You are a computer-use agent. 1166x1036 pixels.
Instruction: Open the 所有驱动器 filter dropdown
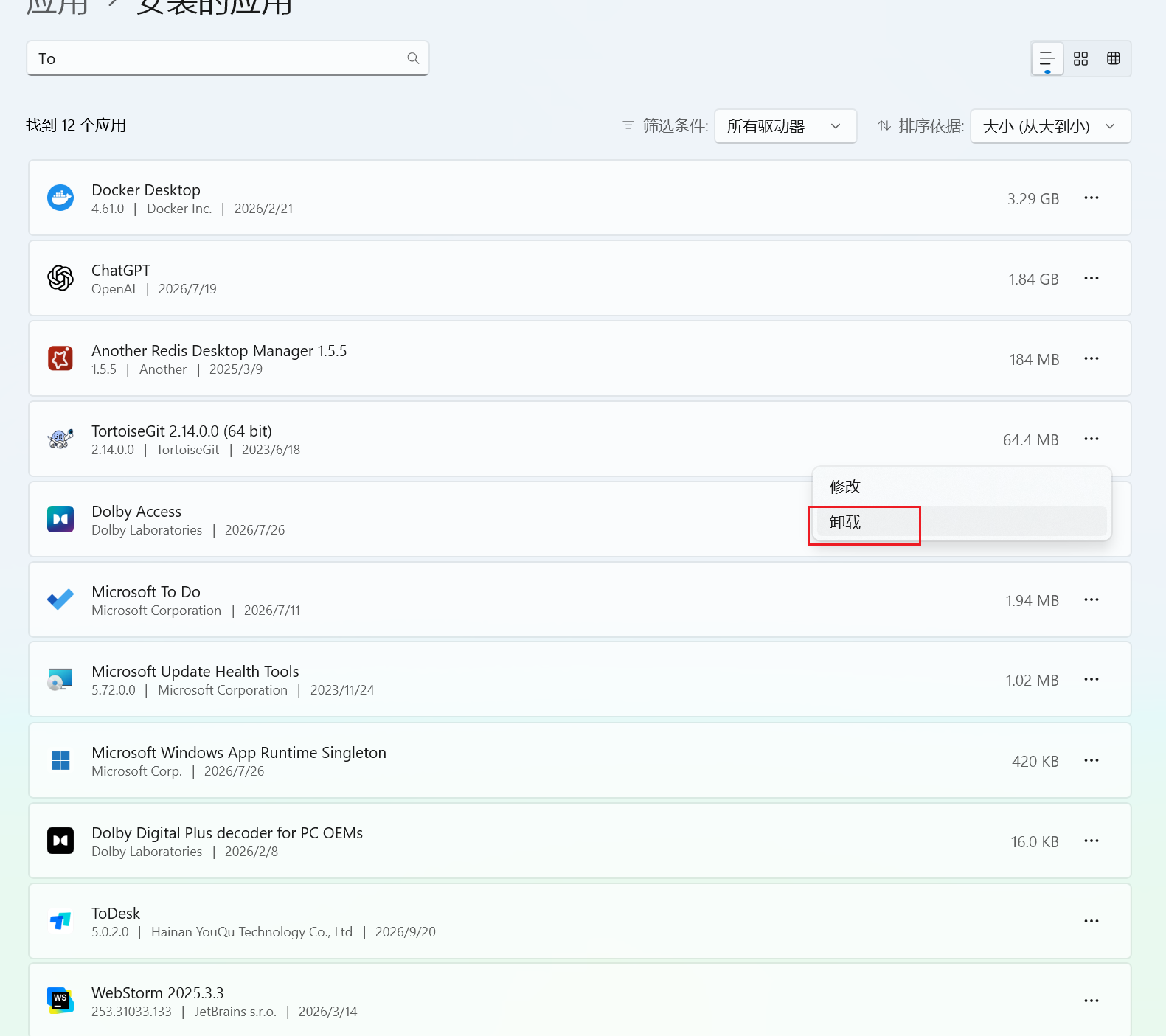tap(785, 126)
